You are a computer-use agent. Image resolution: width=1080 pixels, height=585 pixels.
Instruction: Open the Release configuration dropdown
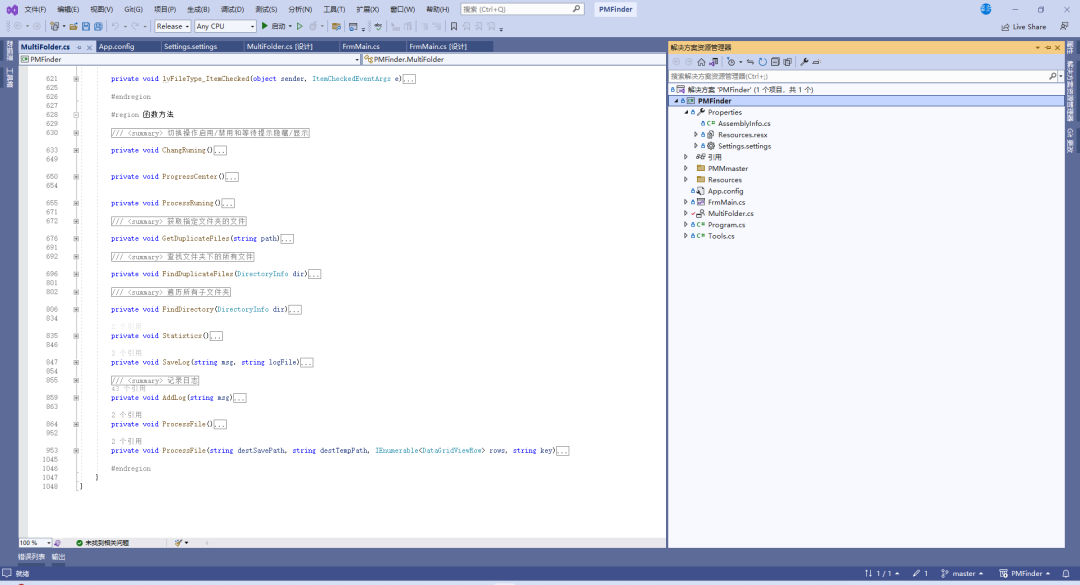[x=172, y=26]
